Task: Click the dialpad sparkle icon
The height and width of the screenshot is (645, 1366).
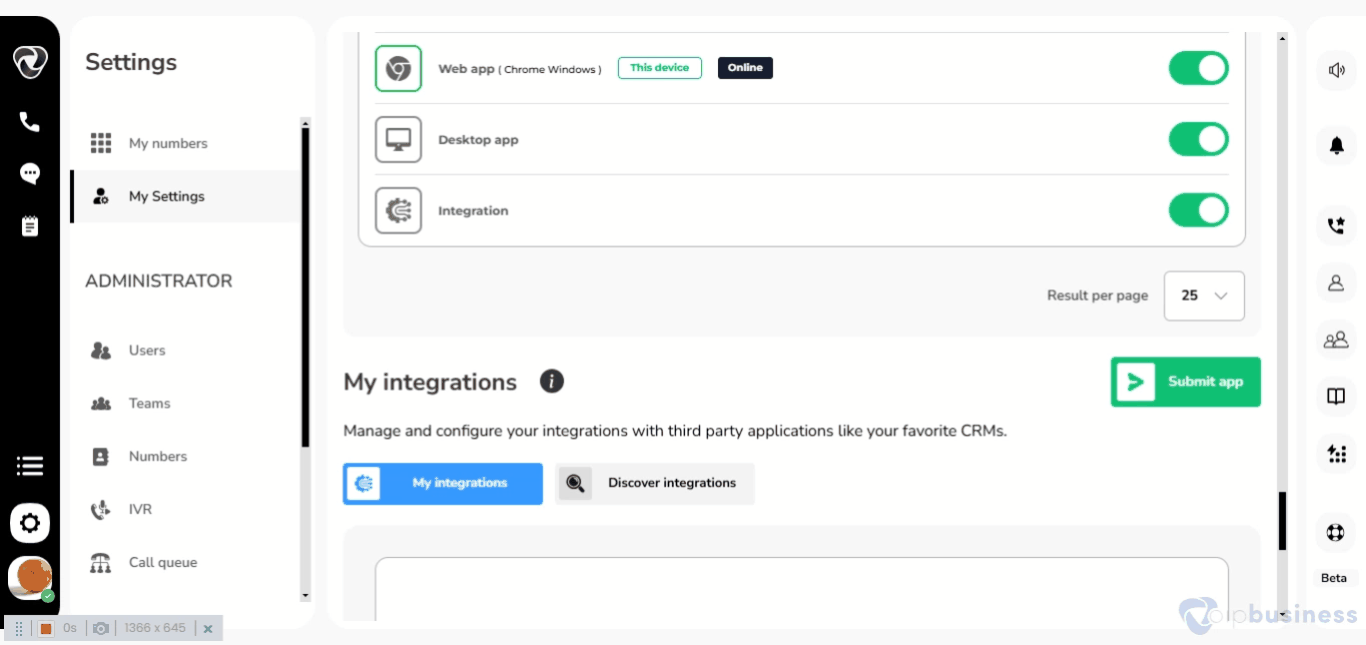Action: [1336, 454]
